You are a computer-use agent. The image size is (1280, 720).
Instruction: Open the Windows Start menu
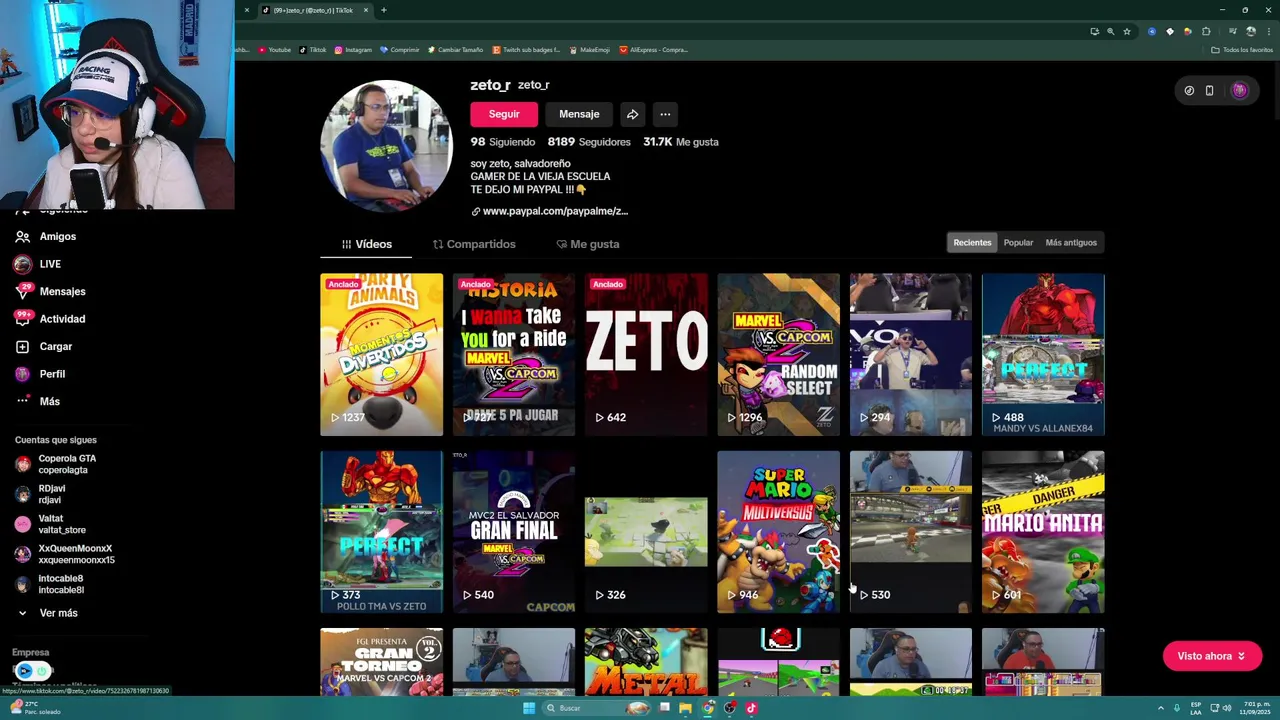point(529,708)
